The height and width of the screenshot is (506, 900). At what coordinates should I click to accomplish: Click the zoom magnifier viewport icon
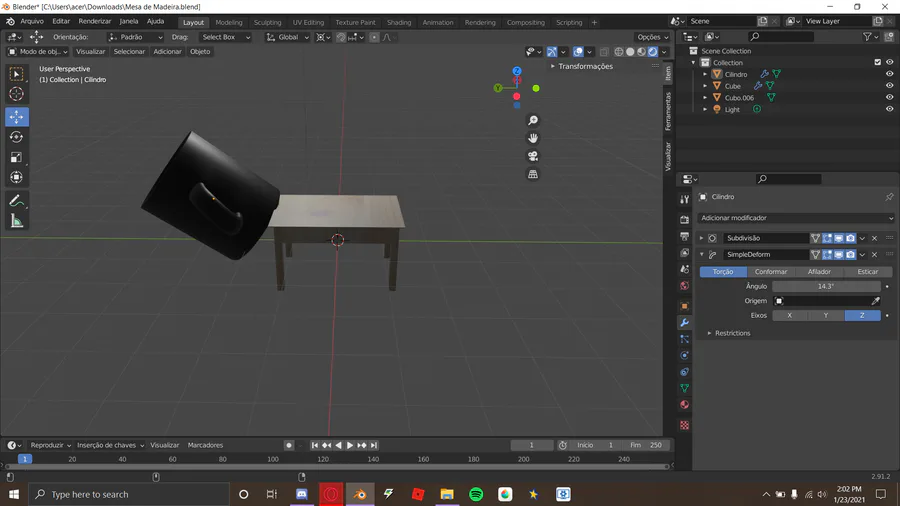(533, 120)
